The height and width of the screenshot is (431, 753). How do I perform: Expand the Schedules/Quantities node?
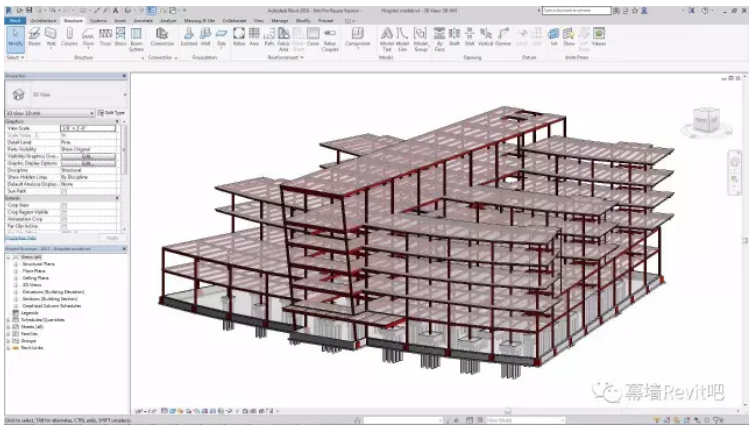coord(8,320)
